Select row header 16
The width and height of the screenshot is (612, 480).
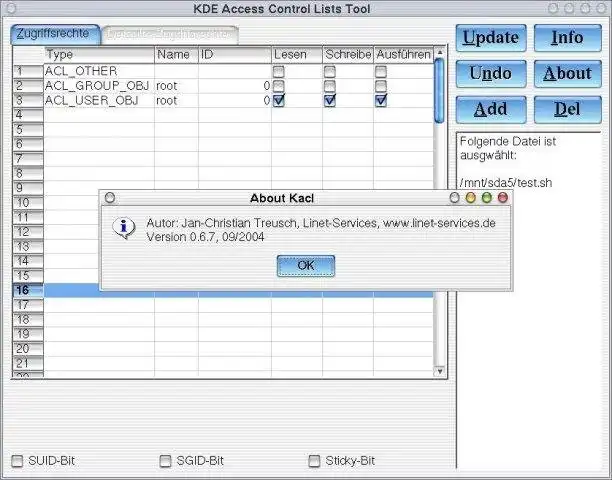(x=28, y=290)
